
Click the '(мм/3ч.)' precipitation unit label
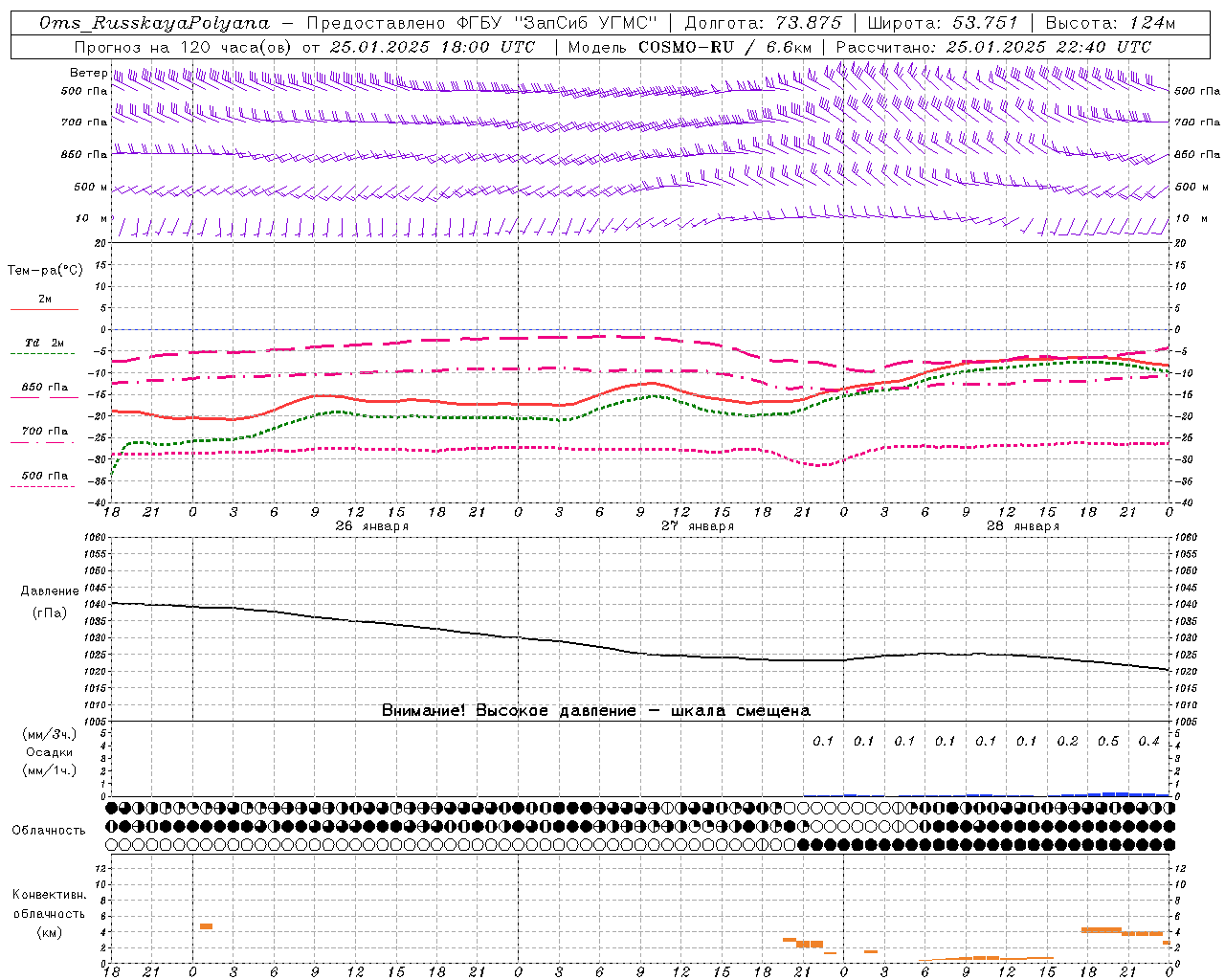click(x=50, y=734)
